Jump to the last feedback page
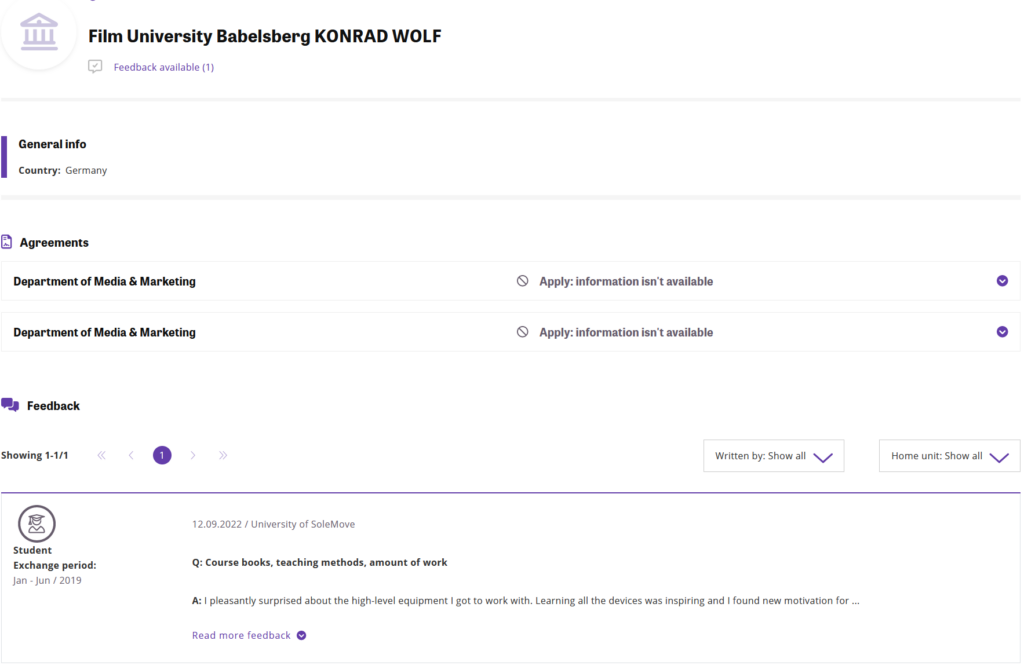Viewport: 1024px width, 666px height. 223,455
